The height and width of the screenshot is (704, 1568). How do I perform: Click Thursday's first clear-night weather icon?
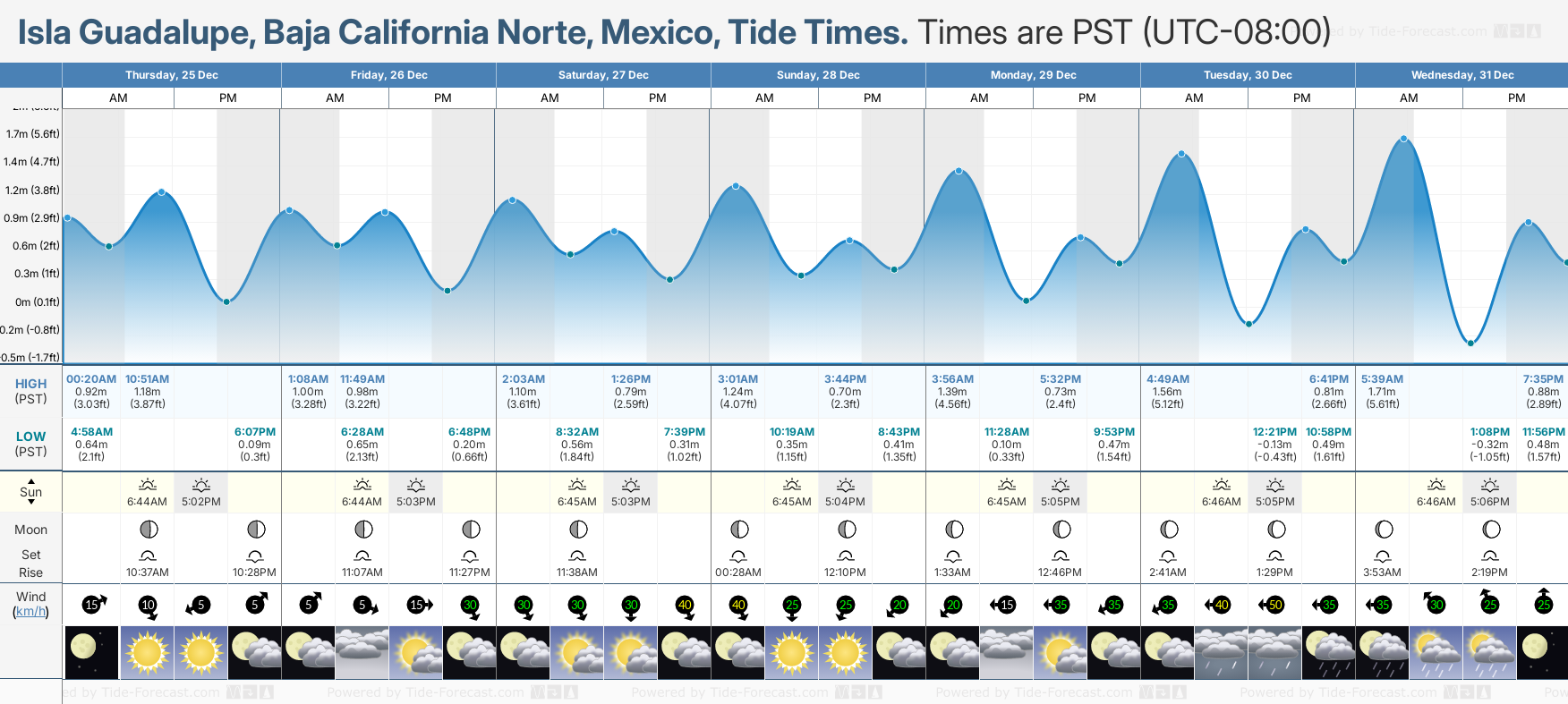click(91, 652)
